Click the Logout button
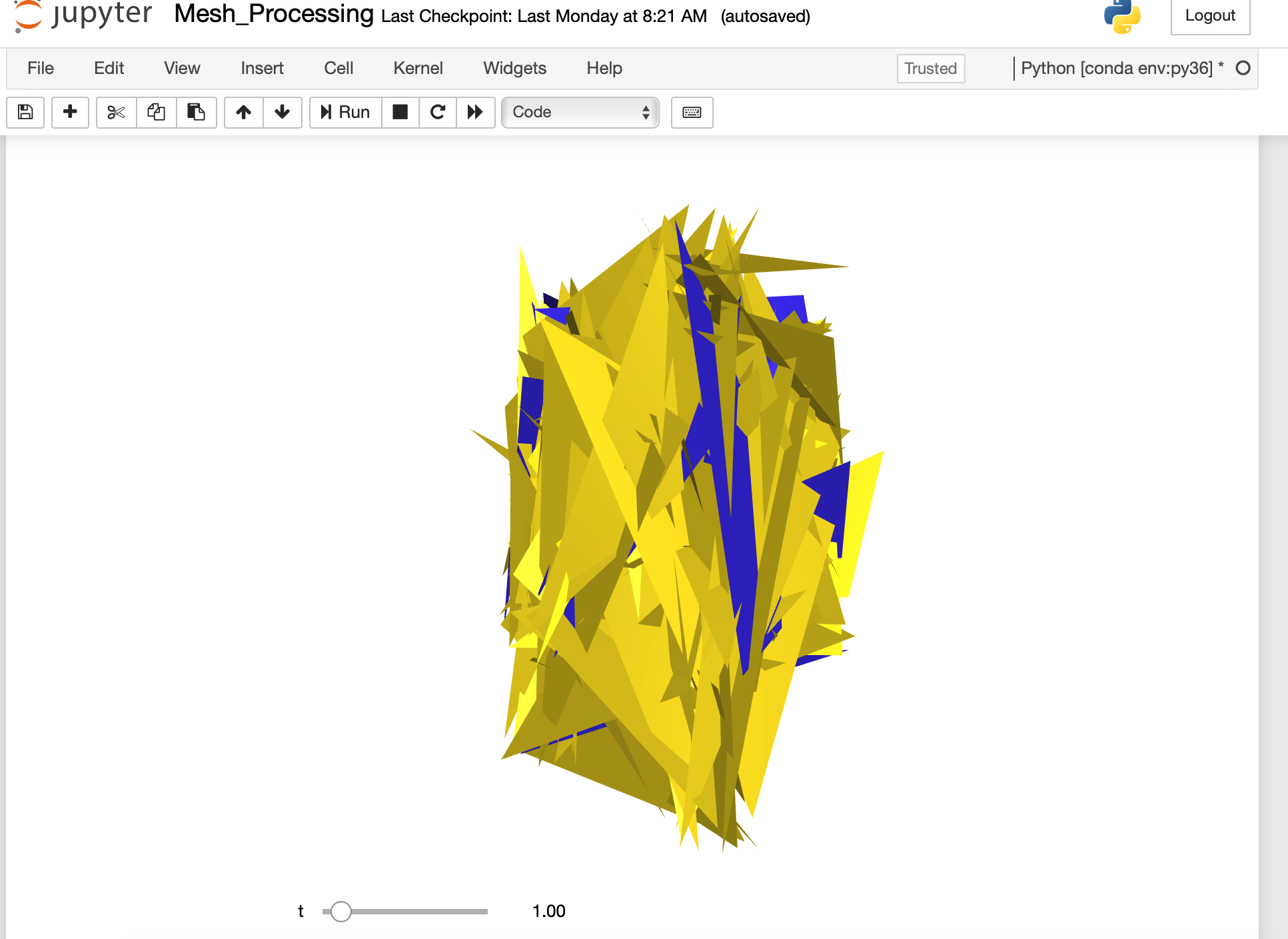The width and height of the screenshot is (1288, 939). 1209,15
